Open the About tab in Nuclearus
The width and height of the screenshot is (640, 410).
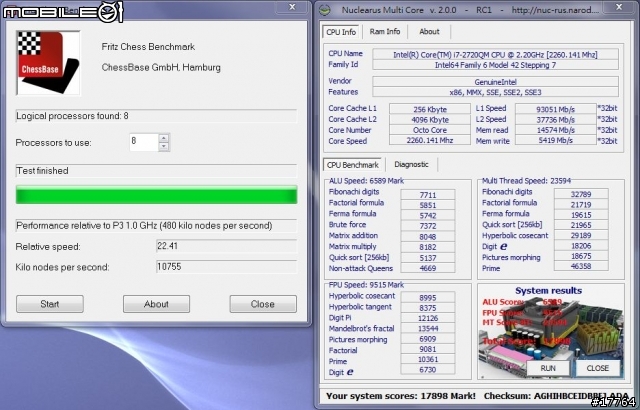point(429,31)
